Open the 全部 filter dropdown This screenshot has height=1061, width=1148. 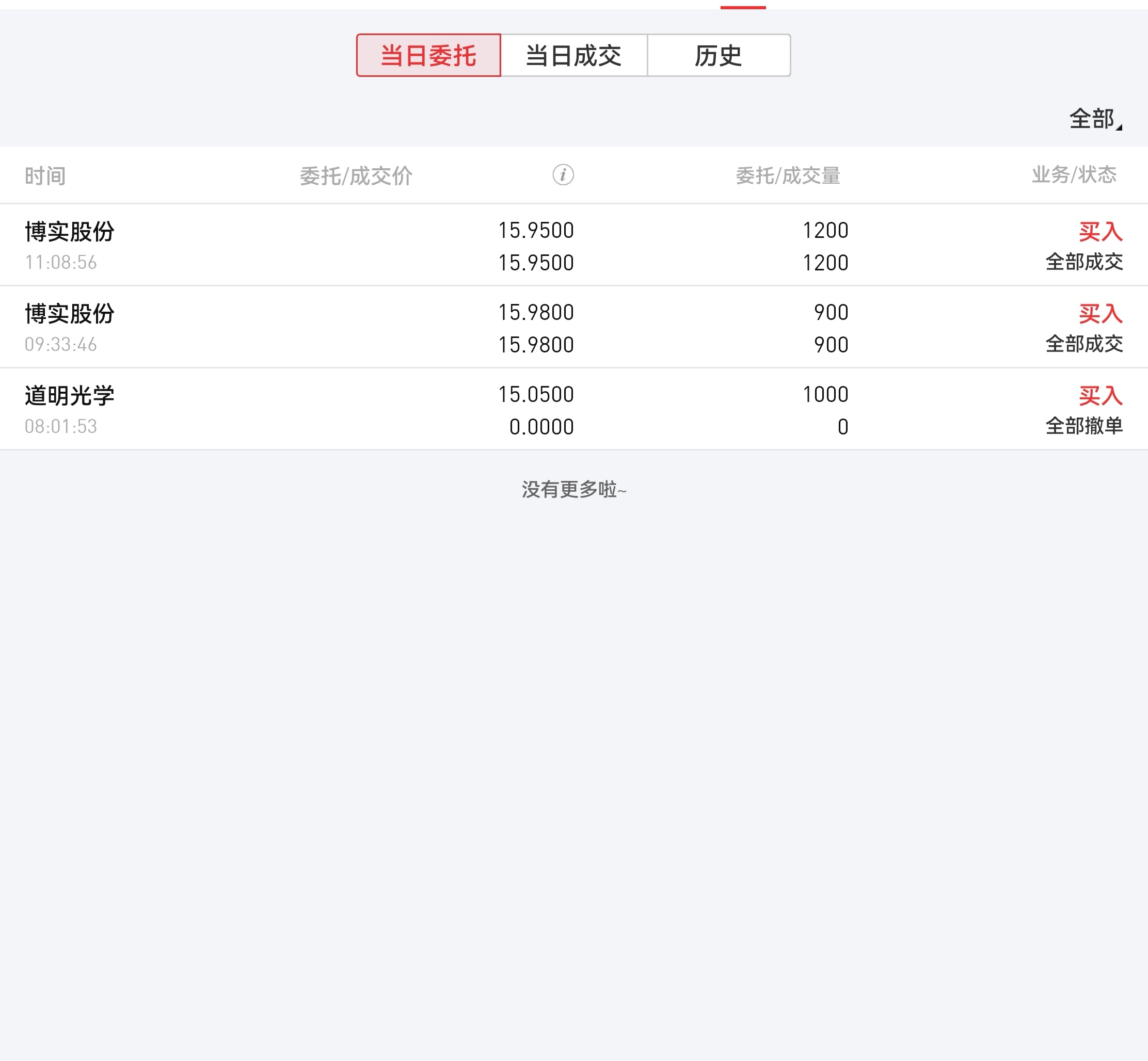point(1091,119)
